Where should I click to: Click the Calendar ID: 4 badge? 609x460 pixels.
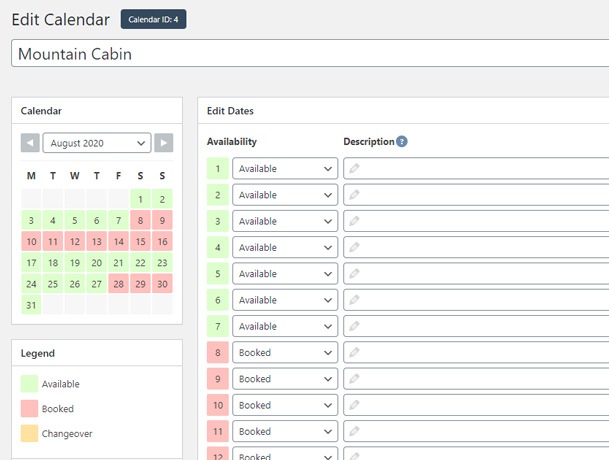pyautogui.click(x=153, y=19)
